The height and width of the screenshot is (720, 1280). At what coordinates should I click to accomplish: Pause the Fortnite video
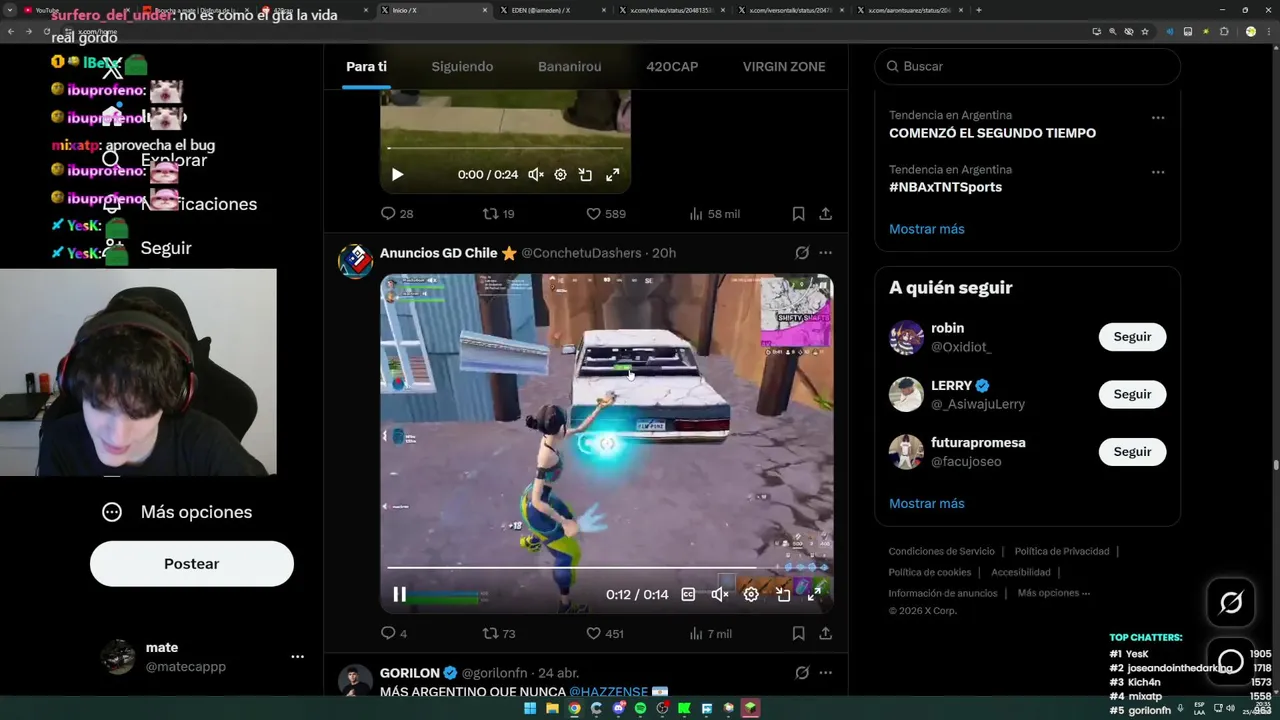click(x=399, y=594)
